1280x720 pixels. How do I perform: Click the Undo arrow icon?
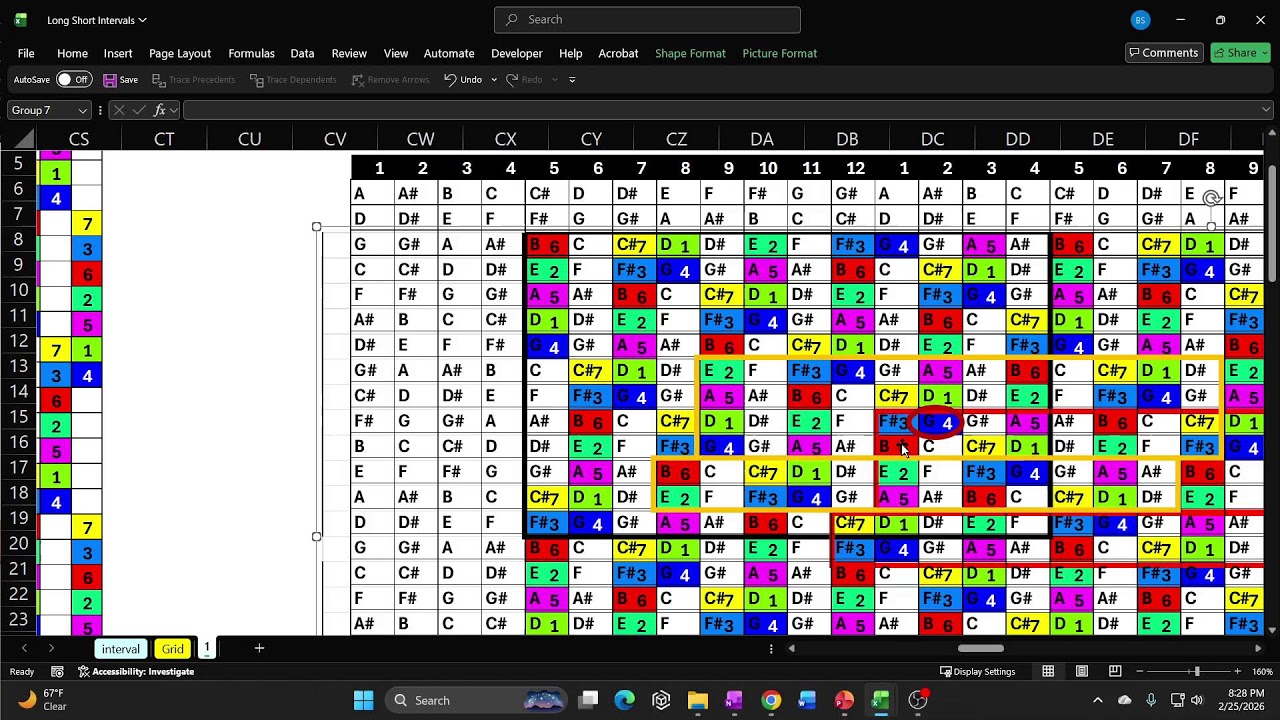coord(450,80)
